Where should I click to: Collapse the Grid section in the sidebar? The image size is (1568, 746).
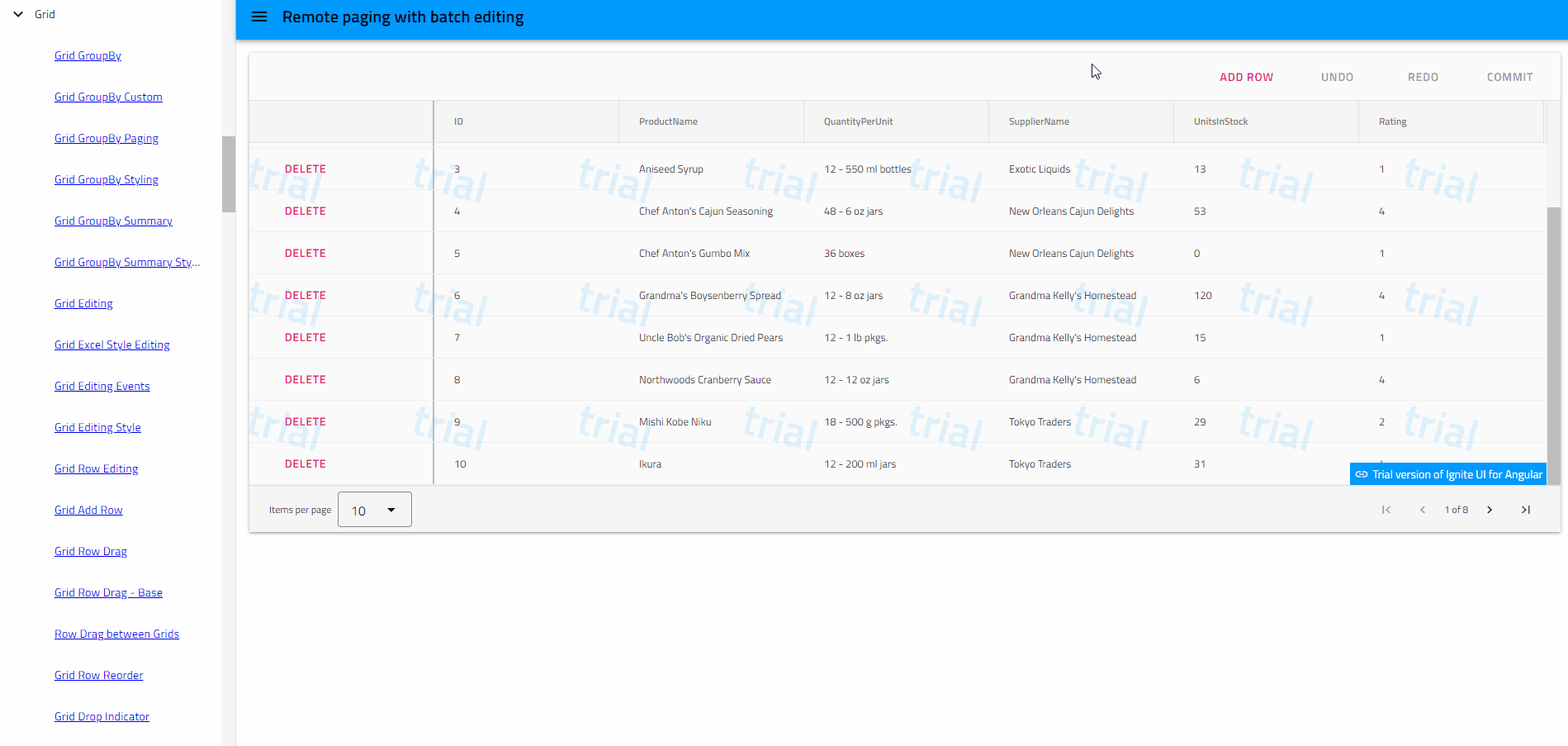[x=18, y=13]
